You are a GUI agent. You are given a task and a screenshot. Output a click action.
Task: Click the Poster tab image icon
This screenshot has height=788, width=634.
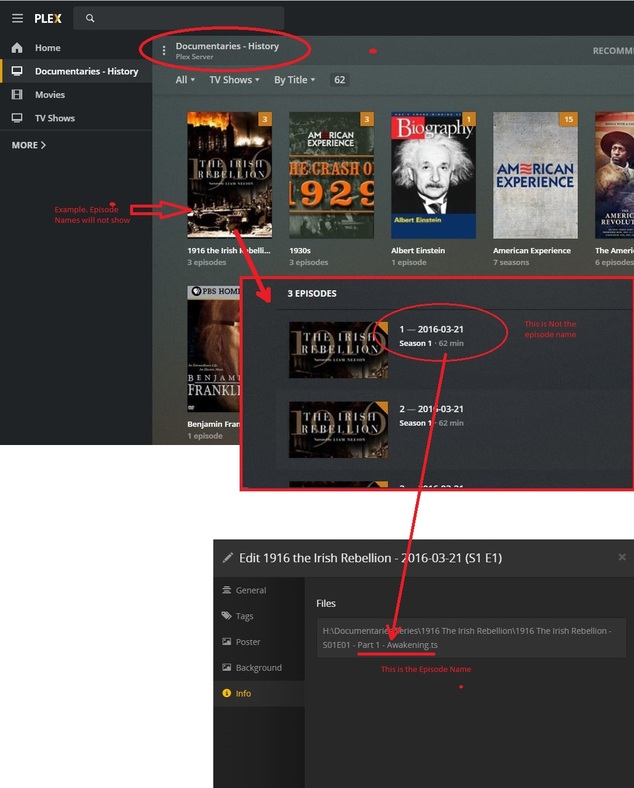[x=227, y=641]
